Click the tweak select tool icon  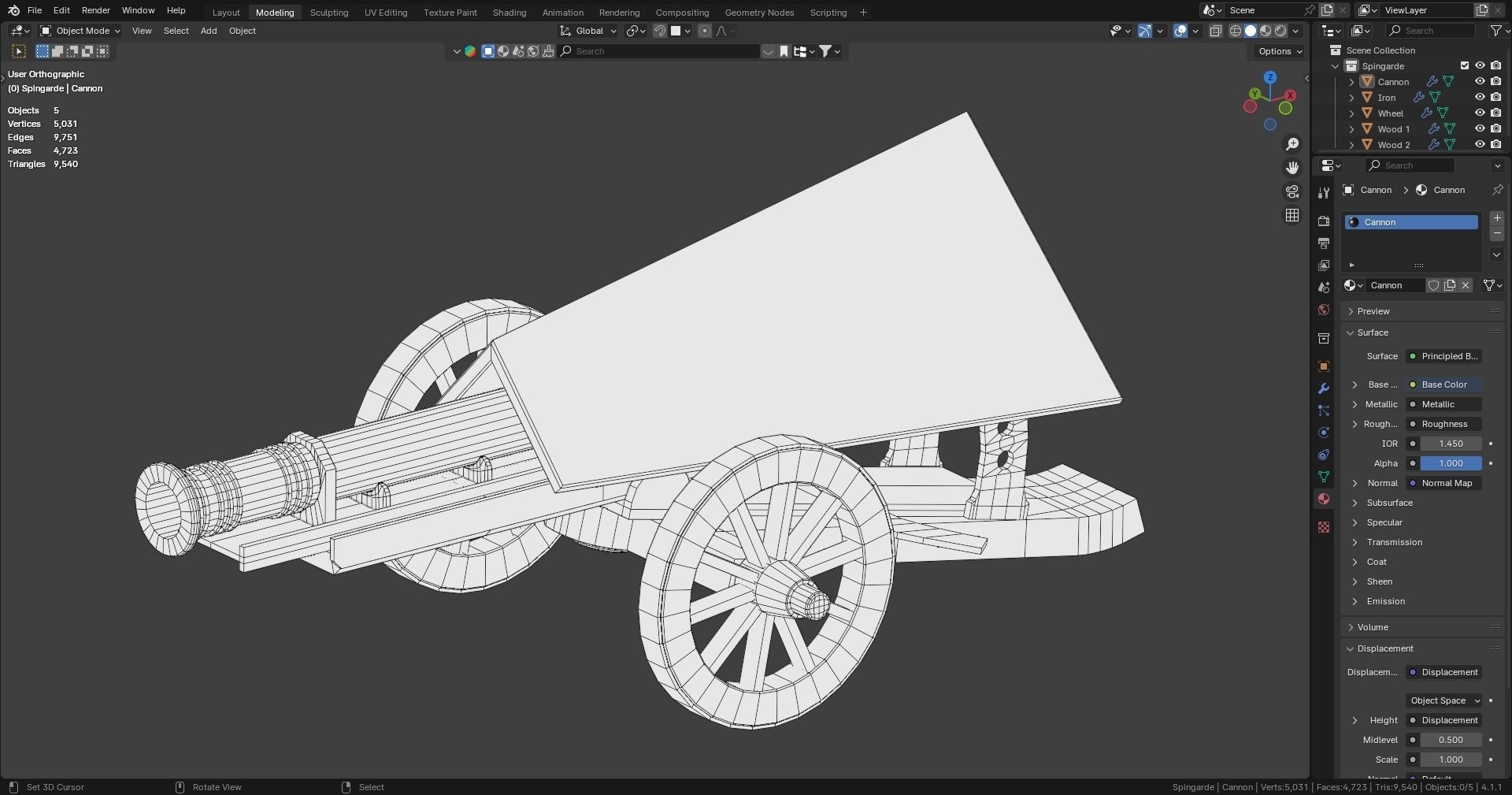pos(19,51)
